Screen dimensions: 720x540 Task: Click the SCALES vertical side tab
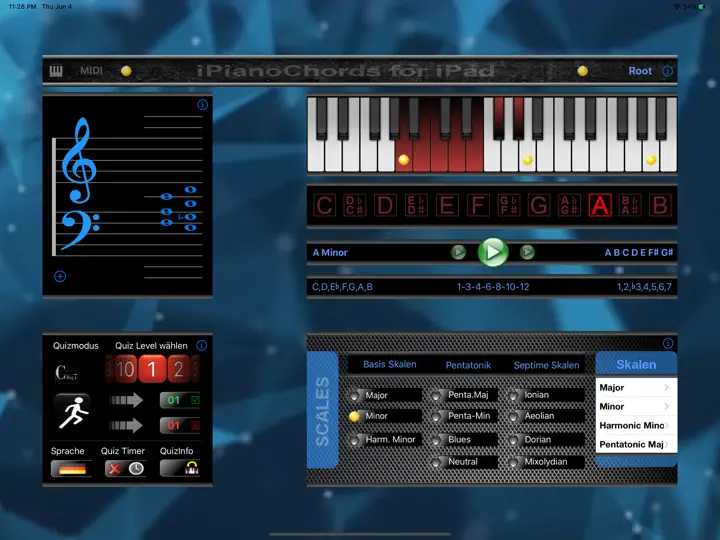pyautogui.click(x=323, y=410)
